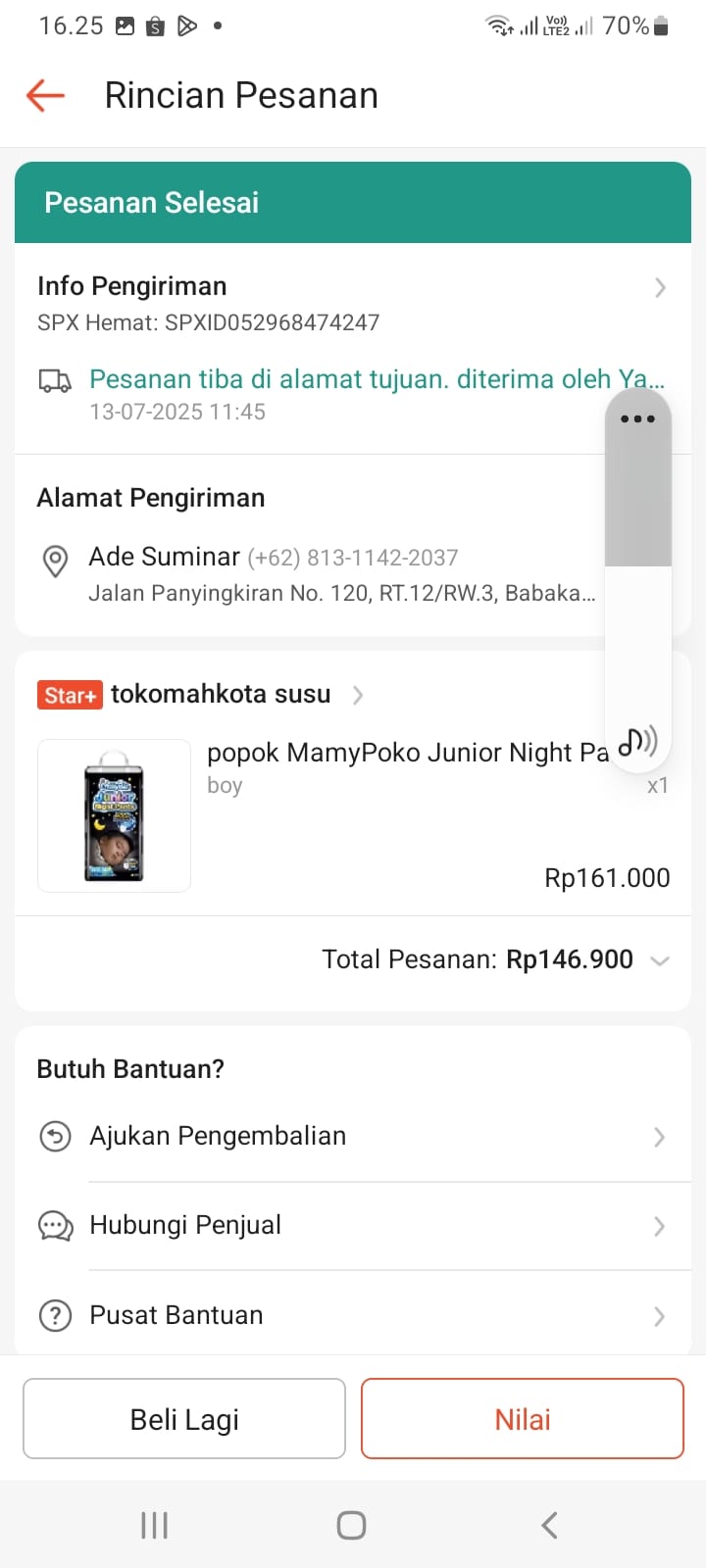Open Info Pengiriman details chevron
Image resolution: width=706 pixels, height=1568 pixels.
coord(660,287)
